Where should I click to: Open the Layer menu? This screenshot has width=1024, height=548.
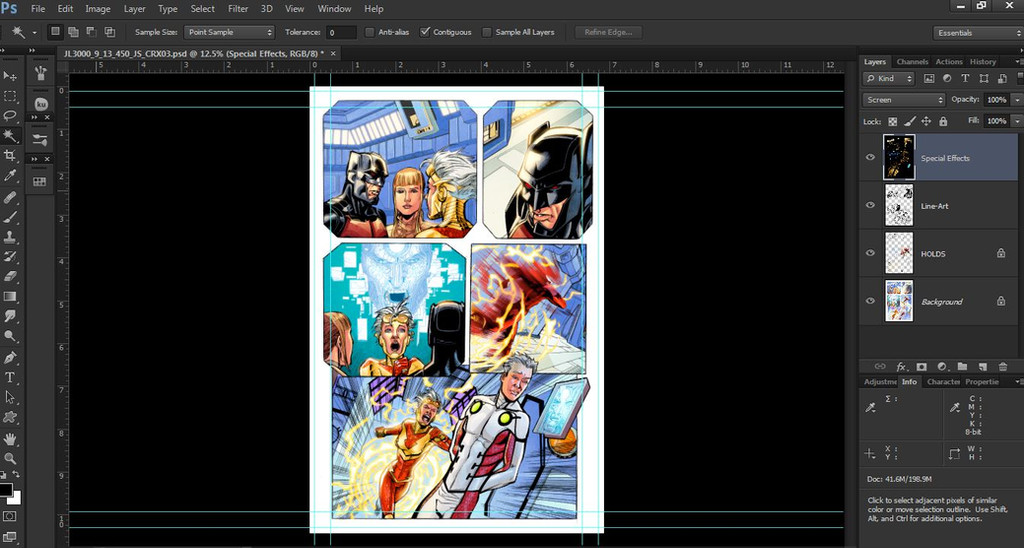(135, 9)
